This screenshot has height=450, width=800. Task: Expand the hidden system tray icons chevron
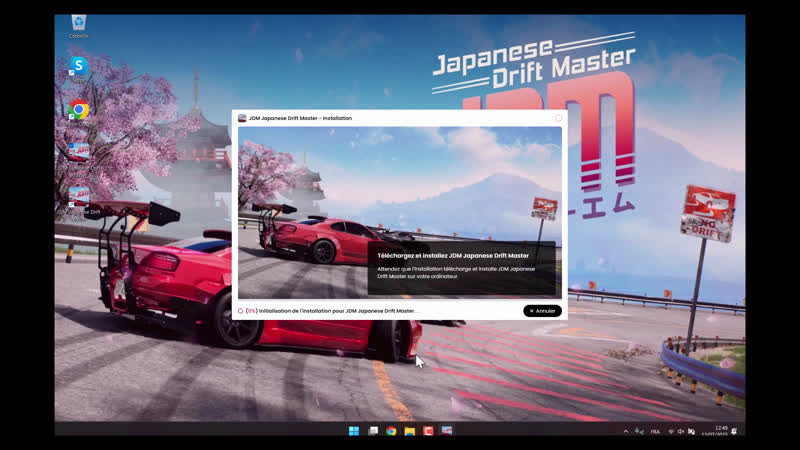coord(626,432)
